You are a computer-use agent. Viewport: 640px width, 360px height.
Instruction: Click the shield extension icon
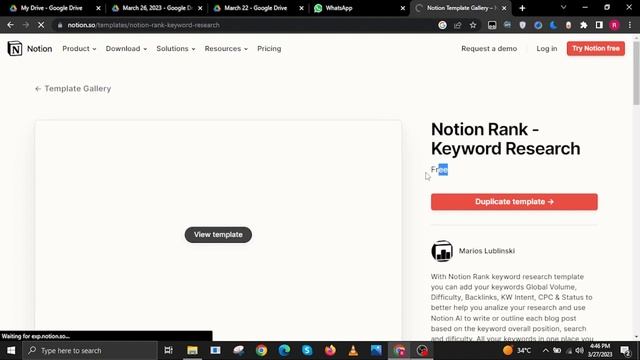point(522,25)
